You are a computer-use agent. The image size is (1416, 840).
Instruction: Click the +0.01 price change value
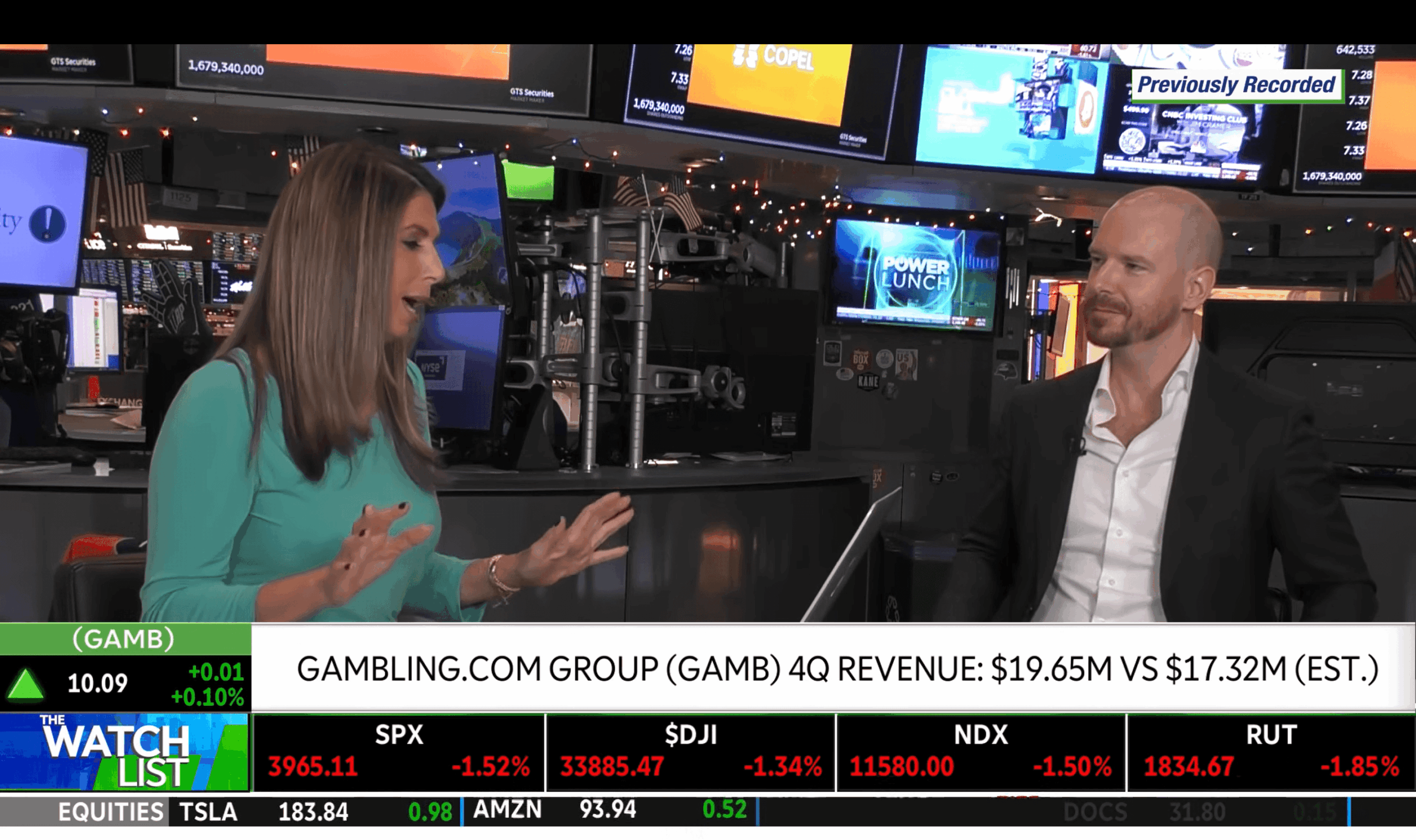click(x=216, y=672)
